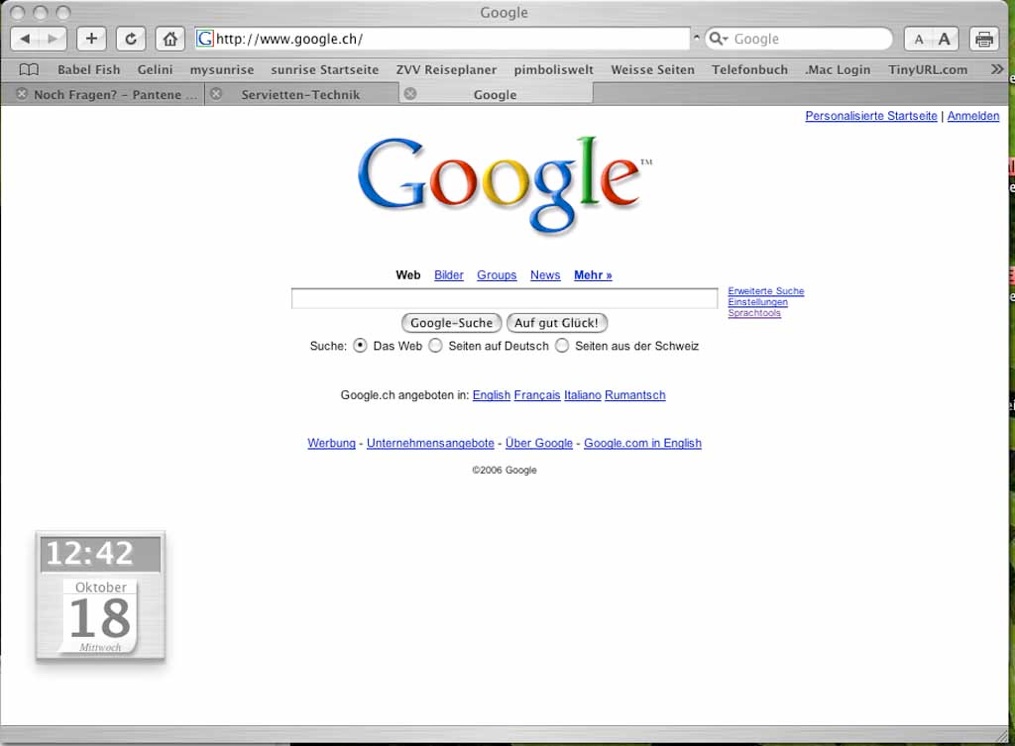Switch Google.ch to English

[x=491, y=395]
